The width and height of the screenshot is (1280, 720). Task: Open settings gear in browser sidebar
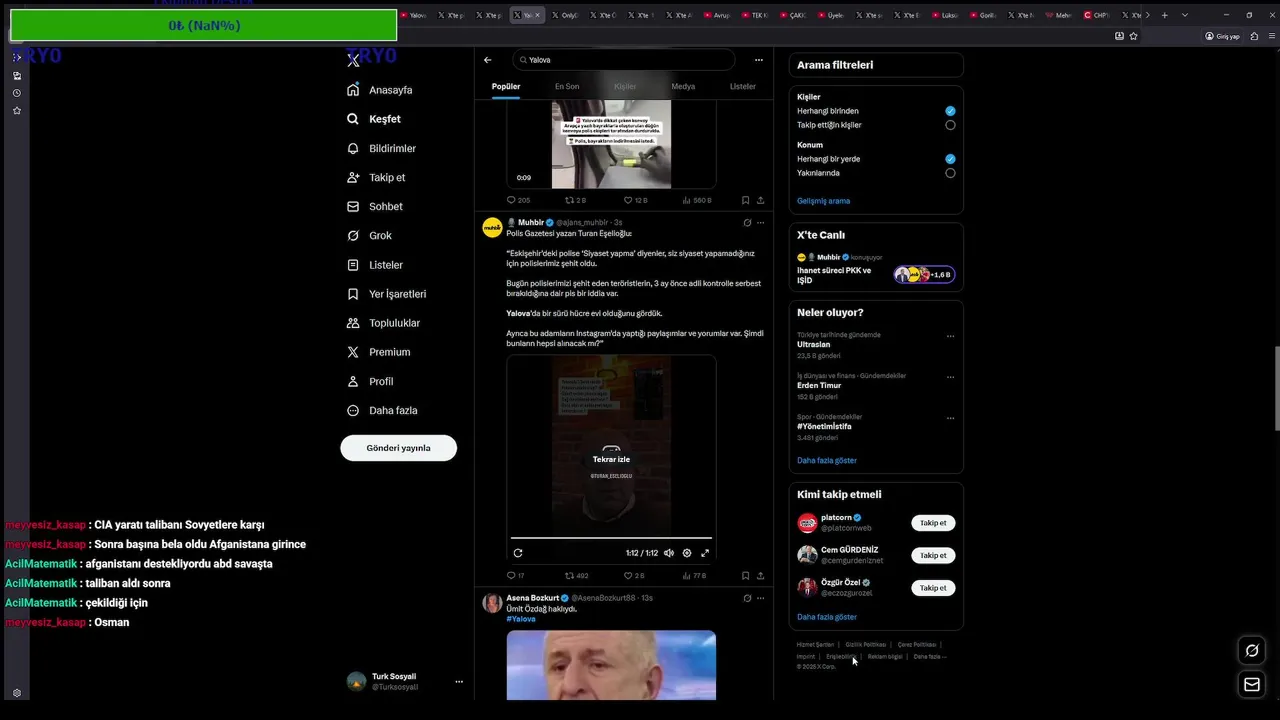[x=17, y=693]
